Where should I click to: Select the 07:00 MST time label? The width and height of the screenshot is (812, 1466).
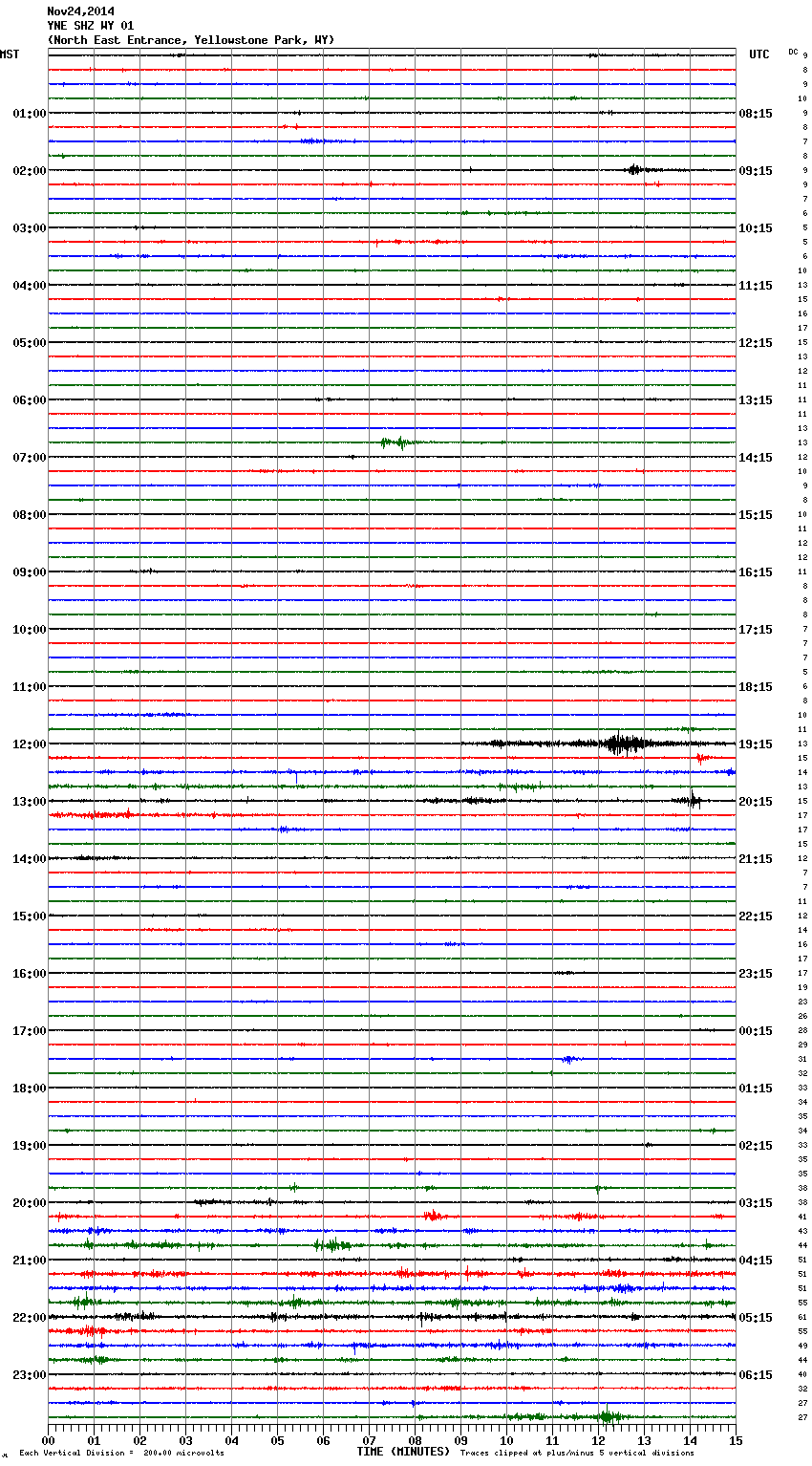pos(30,458)
